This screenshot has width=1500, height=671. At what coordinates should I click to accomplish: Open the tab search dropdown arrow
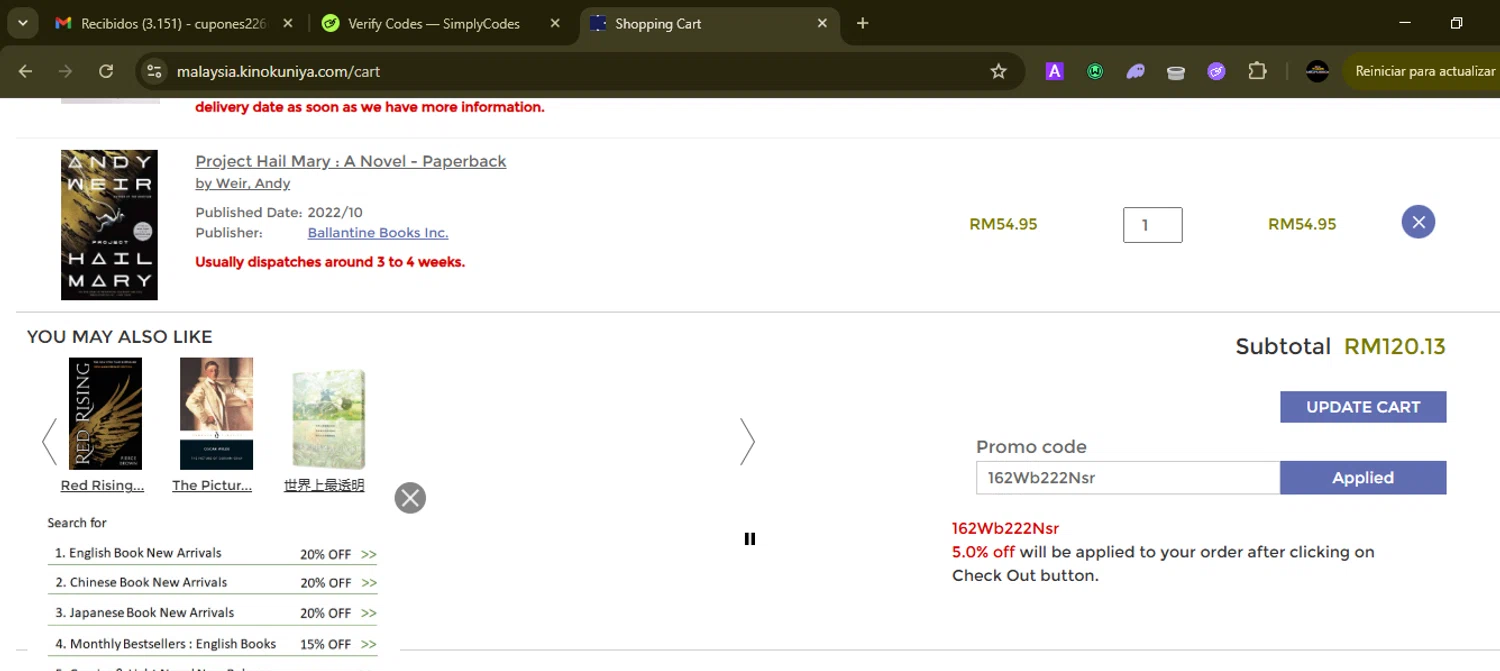pos(22,23)
